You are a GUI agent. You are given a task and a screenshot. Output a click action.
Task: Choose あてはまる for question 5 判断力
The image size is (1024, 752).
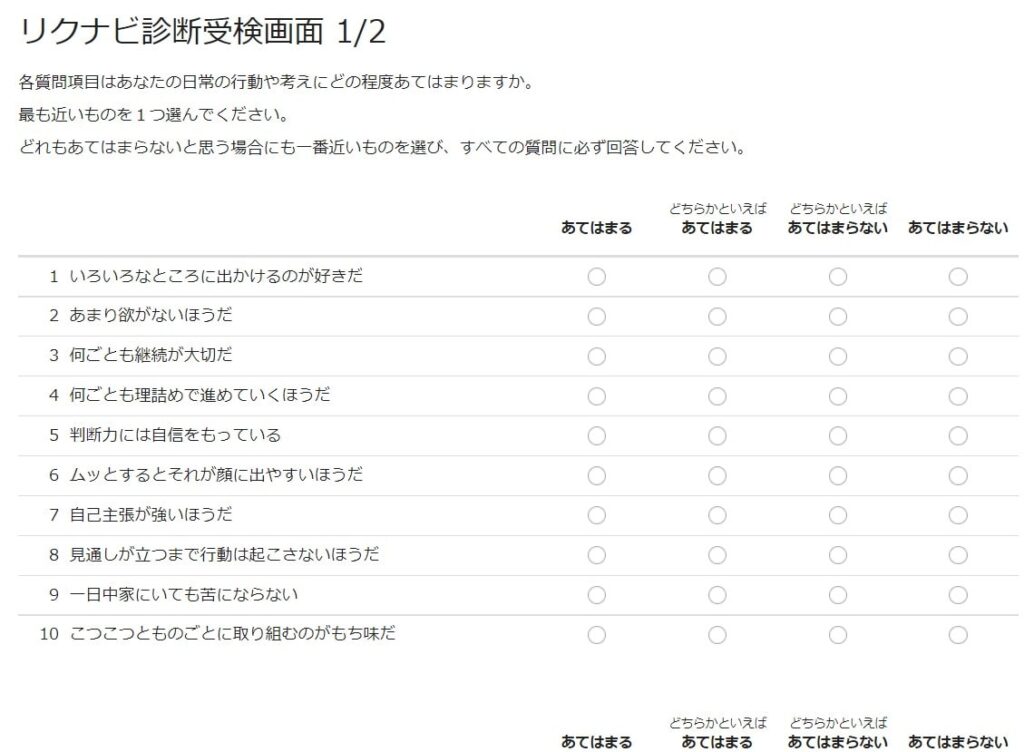[x=596, y=436]
